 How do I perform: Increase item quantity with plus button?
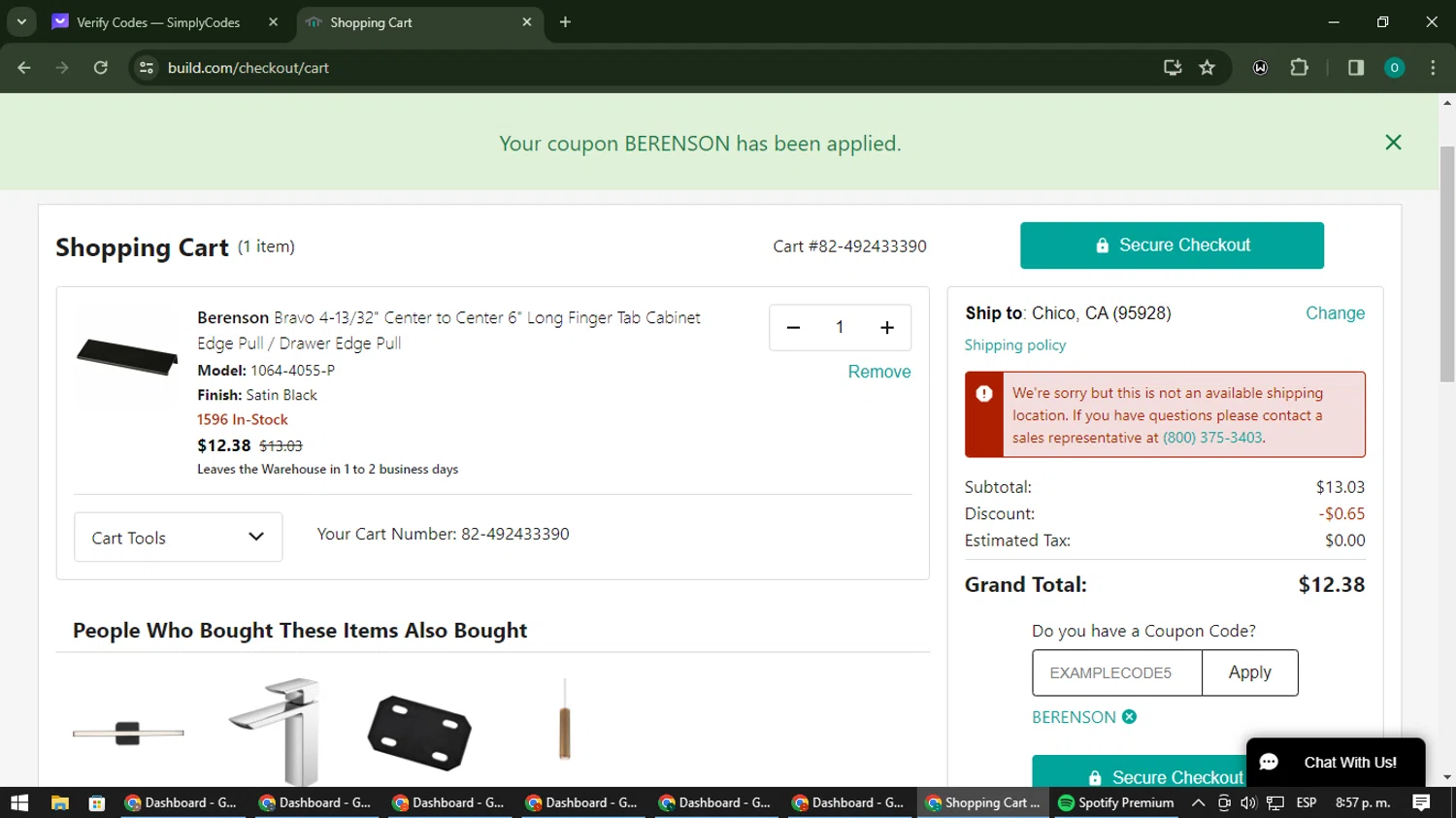tap(887, 328)
